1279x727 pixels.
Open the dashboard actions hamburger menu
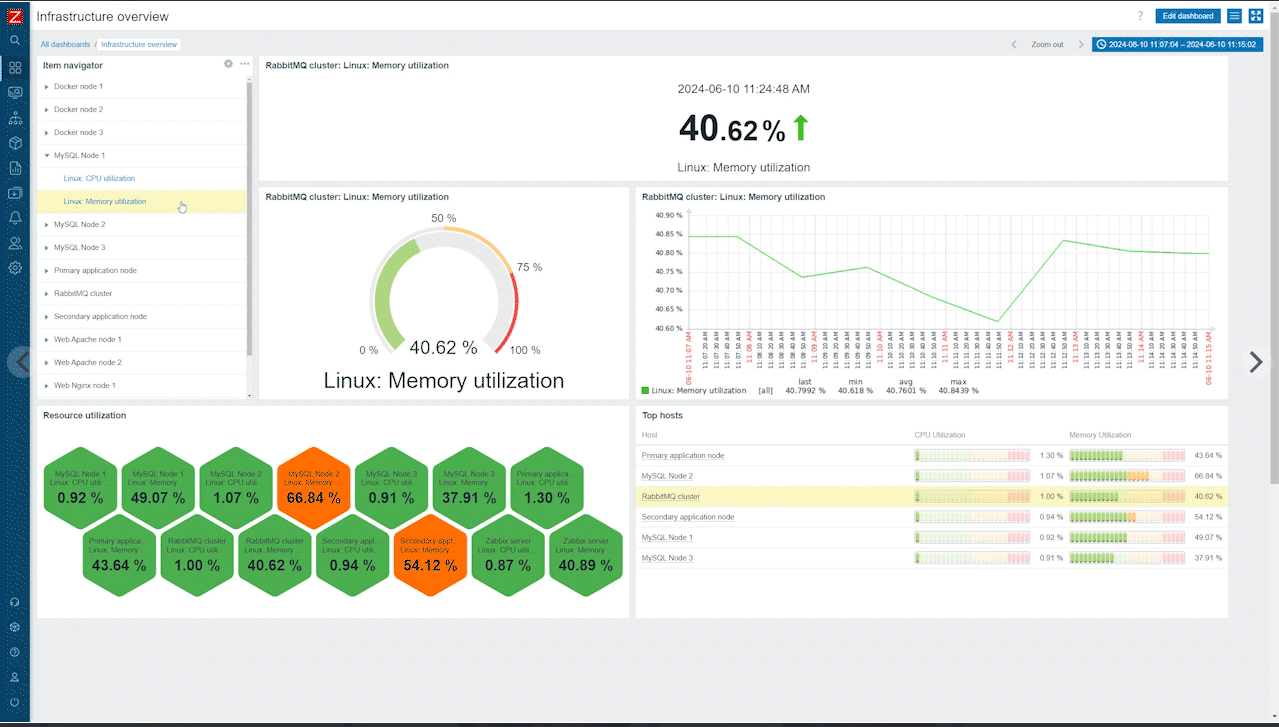1234,16
